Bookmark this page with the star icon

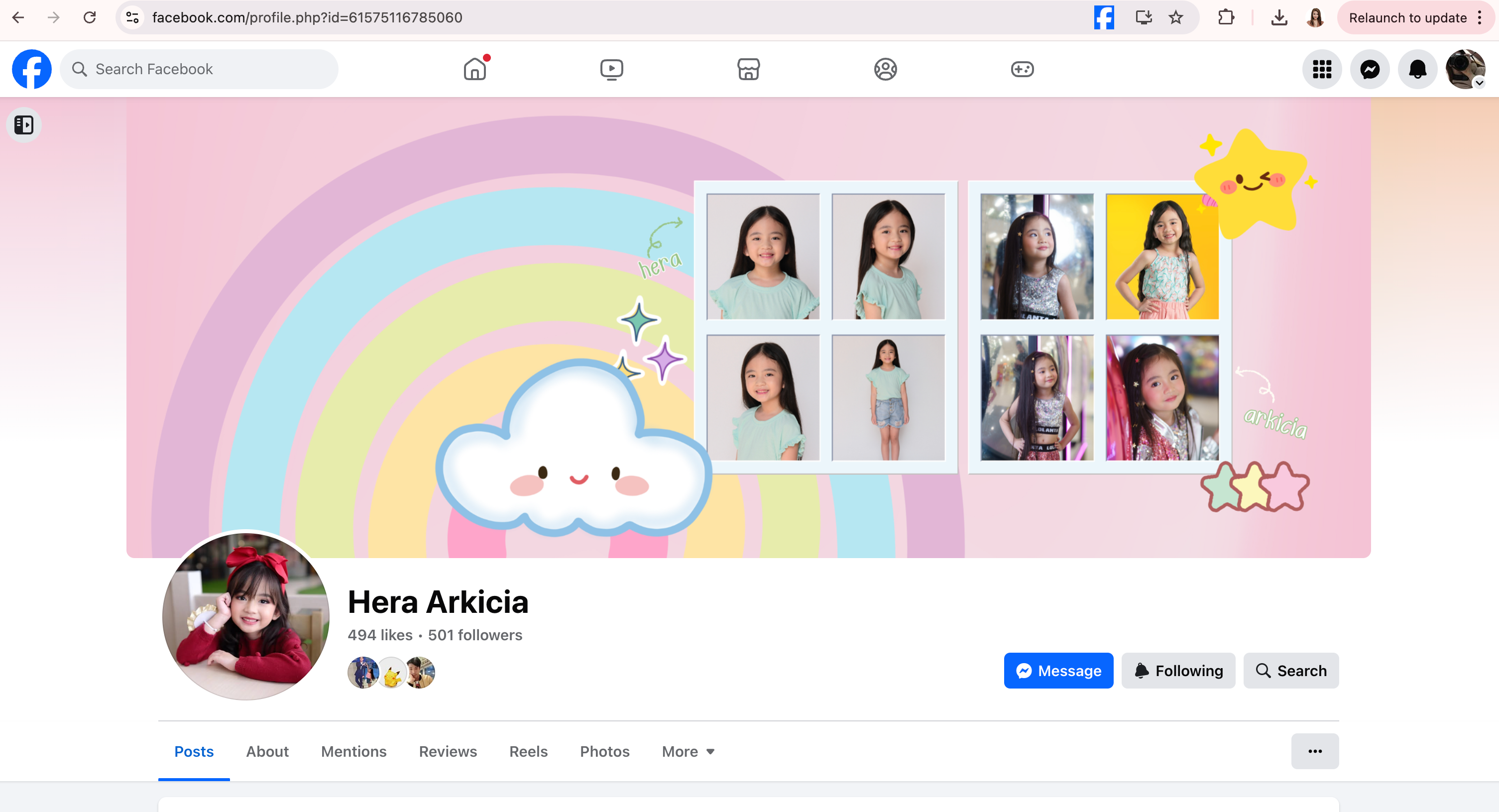click(1175, 17)
